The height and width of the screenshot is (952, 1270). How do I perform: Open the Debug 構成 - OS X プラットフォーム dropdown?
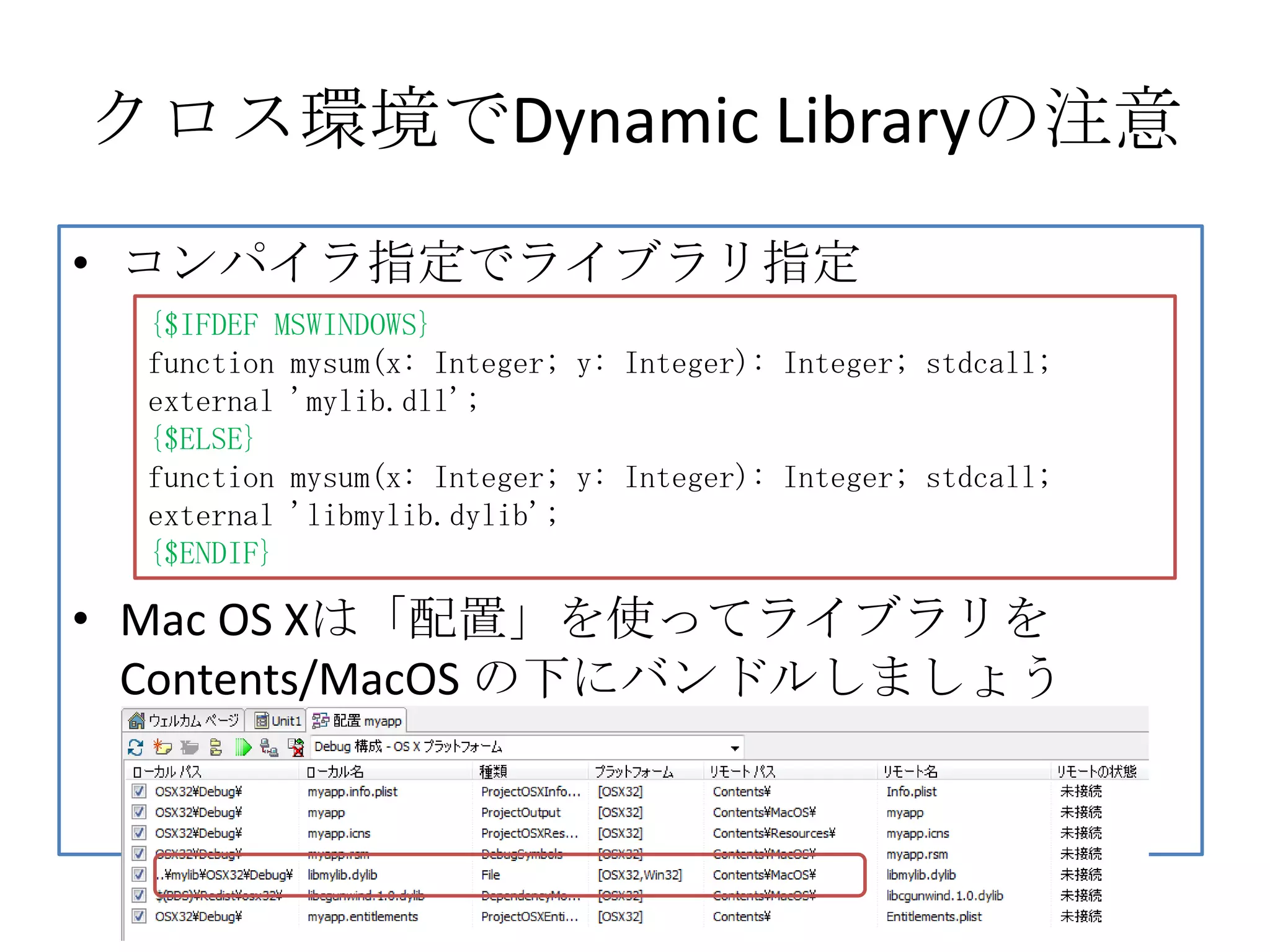tap(527, 747)
